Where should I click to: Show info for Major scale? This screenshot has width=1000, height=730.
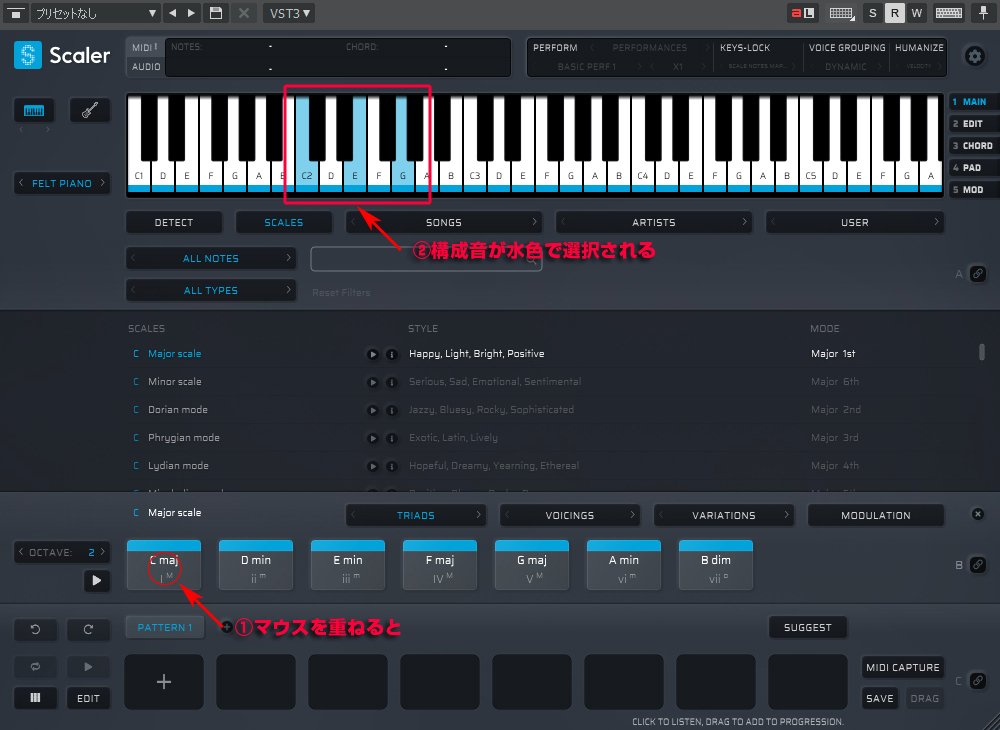392,354
